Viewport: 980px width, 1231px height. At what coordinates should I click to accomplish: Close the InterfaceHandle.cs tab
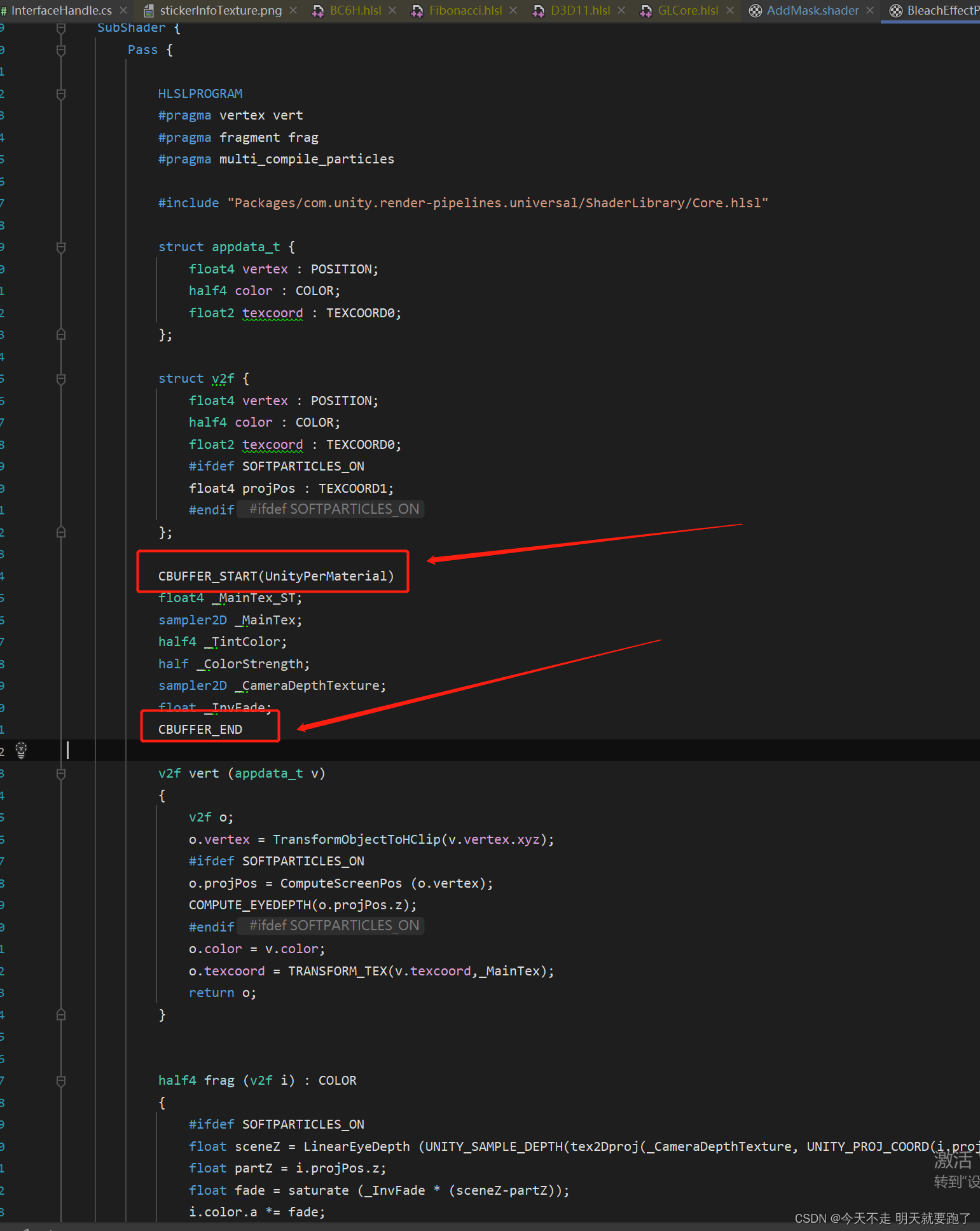coord(123,11)
